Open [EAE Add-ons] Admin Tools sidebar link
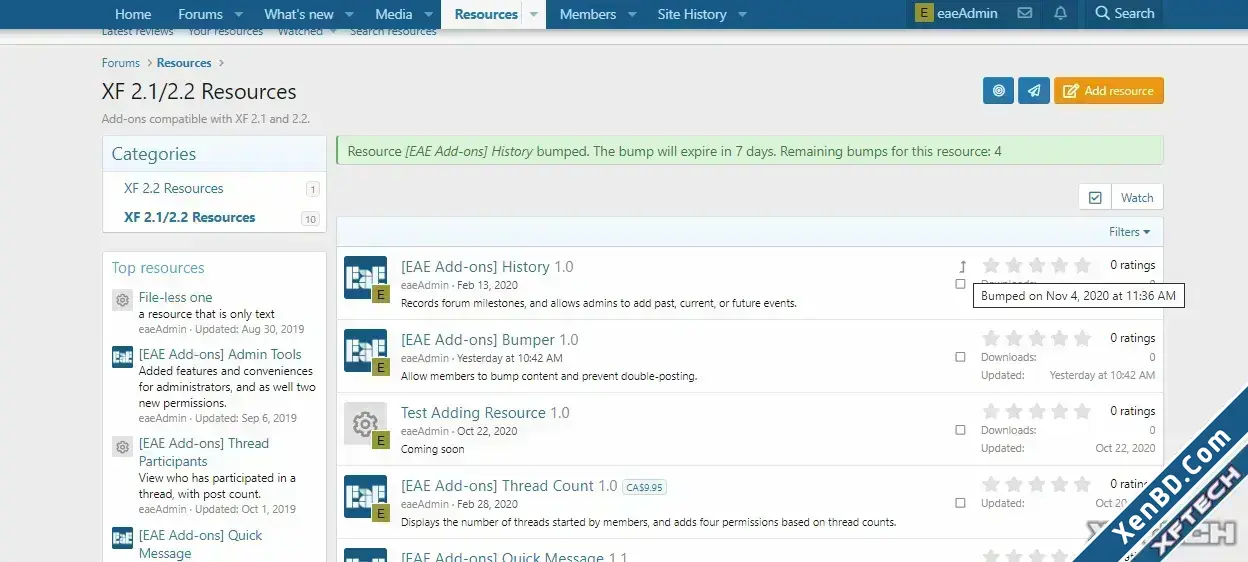This screenshot has width=1248, height=562. point(220,354)
